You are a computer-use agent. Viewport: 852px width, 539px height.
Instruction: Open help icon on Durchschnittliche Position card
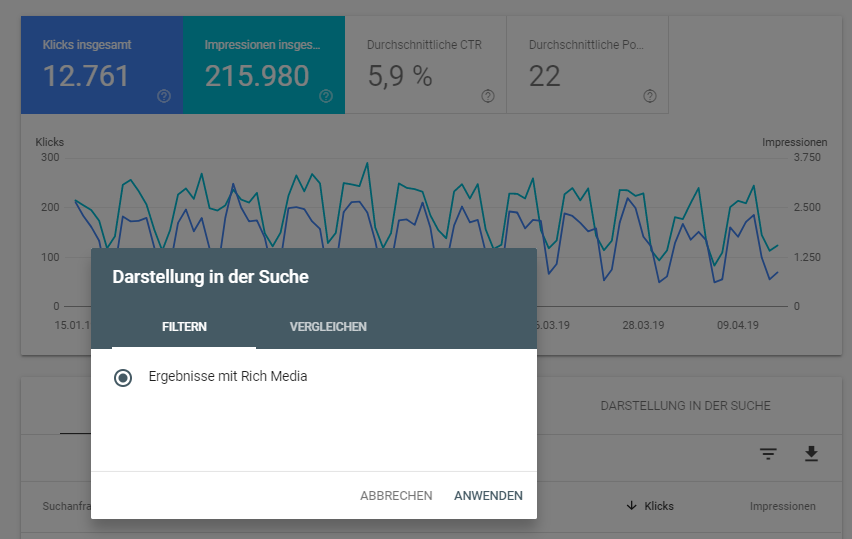[650, 96]
